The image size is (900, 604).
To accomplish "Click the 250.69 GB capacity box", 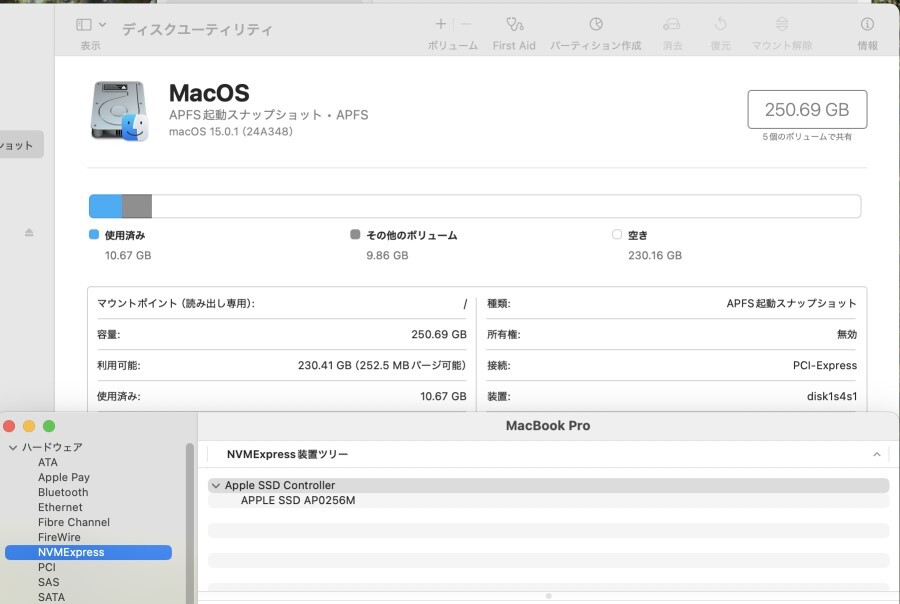I will point(807,109).
